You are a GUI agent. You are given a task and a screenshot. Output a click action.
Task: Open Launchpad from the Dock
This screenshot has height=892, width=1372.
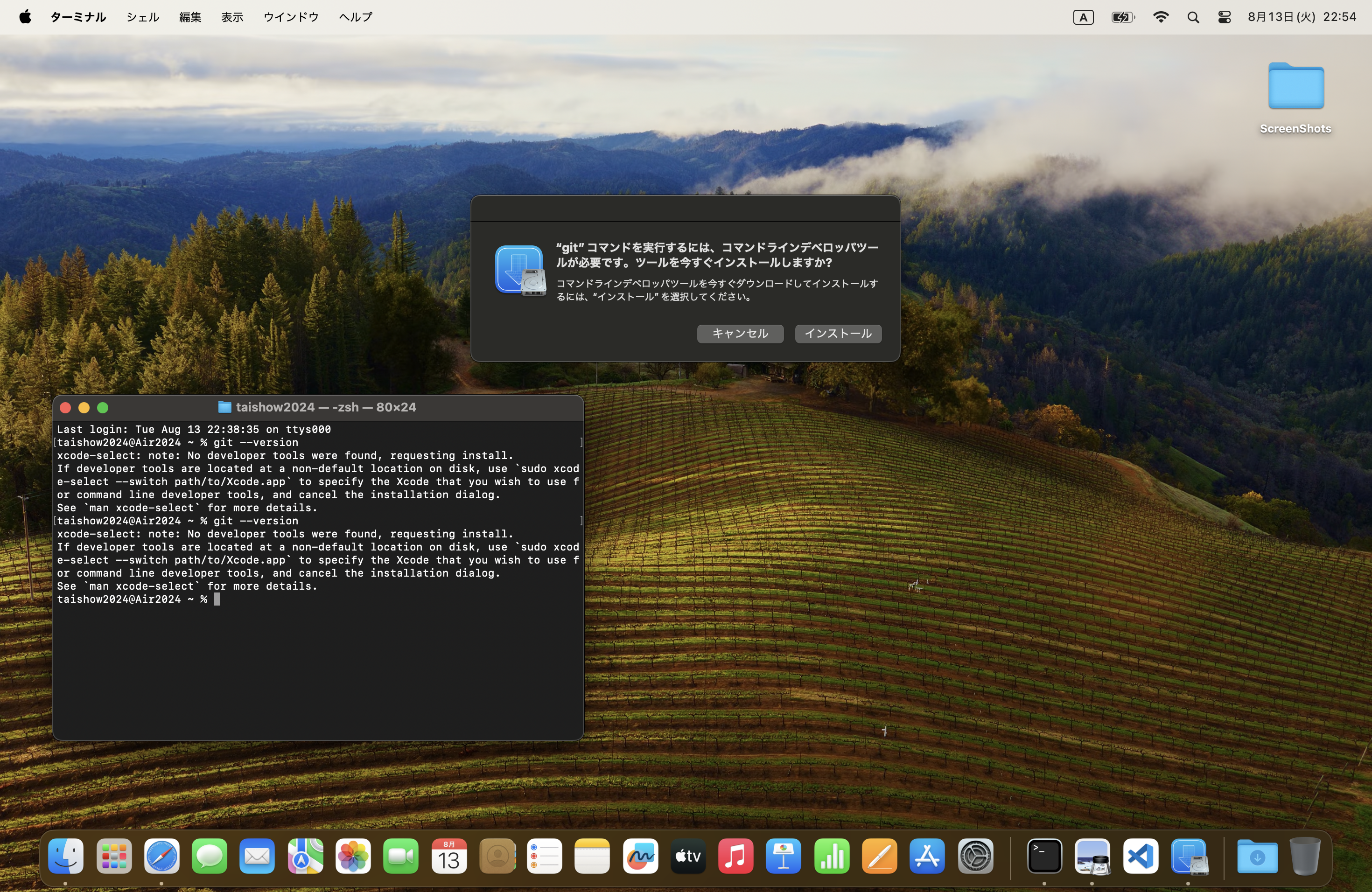[x=113, y=856]
